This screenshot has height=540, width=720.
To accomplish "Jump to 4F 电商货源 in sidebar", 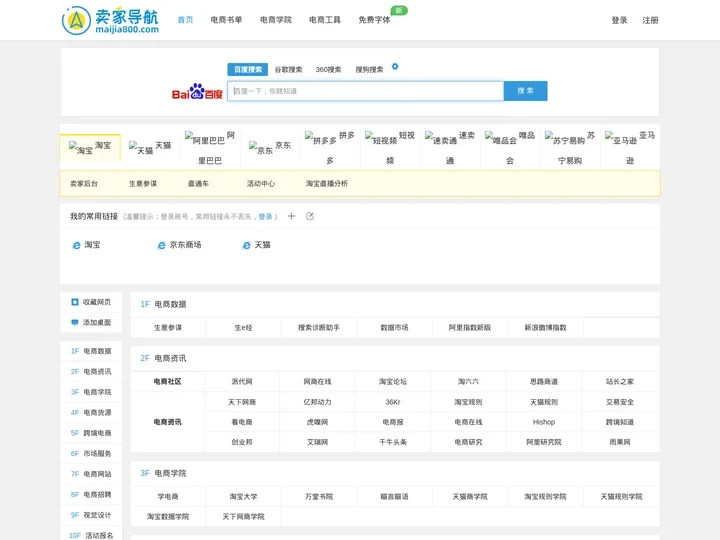I will (91, 412).
